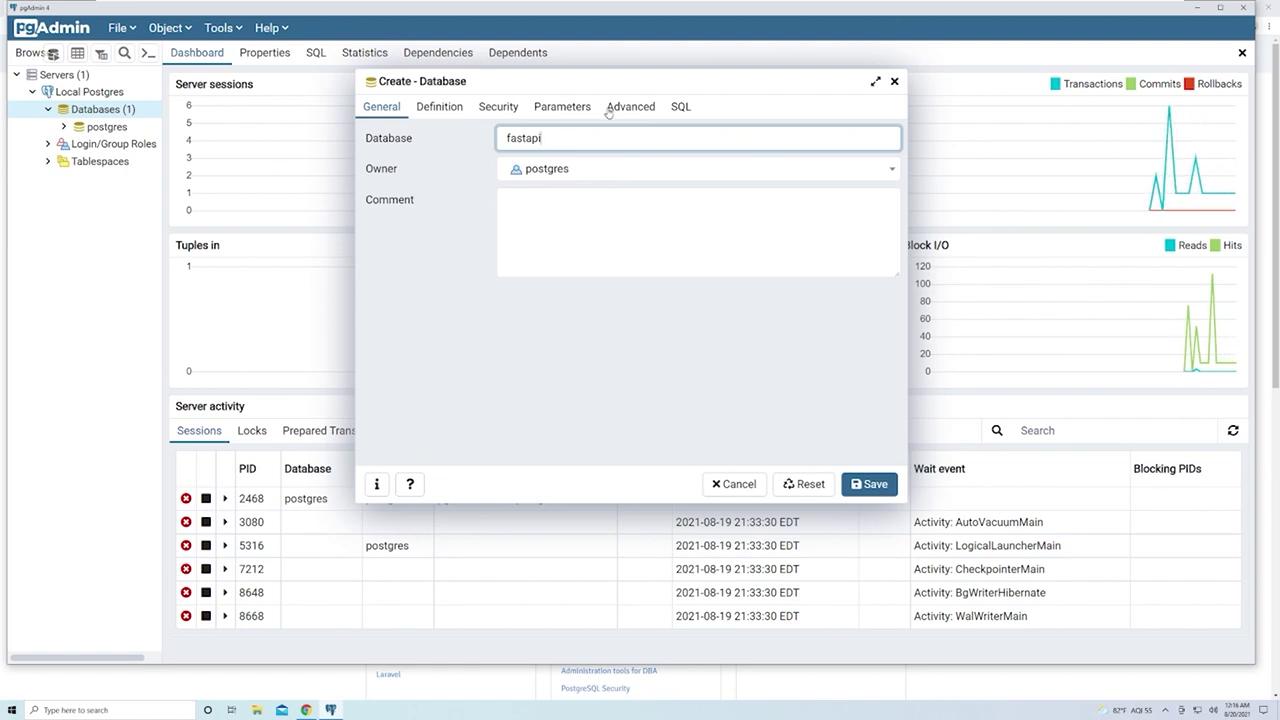This screenshot has width=1280, height=720.
Task: Cancel active query for PID 7212
Action: (206, 569)
